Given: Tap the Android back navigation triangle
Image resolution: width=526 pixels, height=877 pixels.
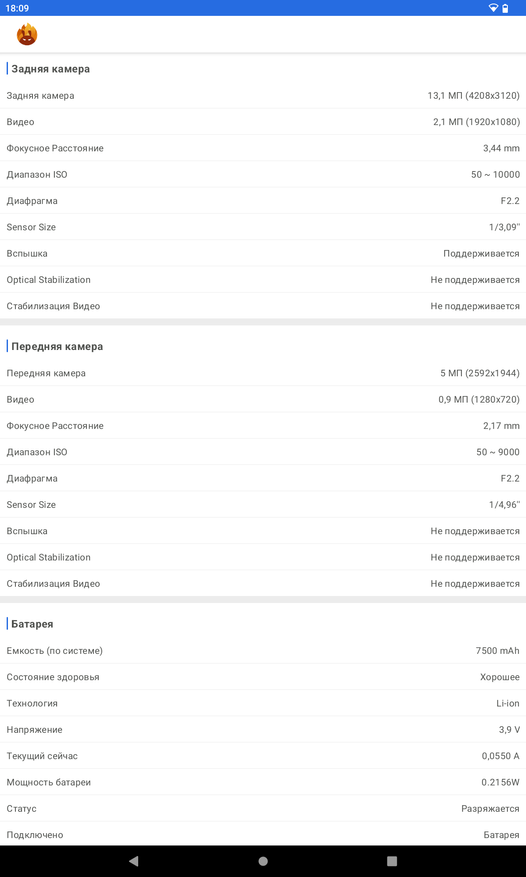Looking at the screenshot, I should pos(133,861).
